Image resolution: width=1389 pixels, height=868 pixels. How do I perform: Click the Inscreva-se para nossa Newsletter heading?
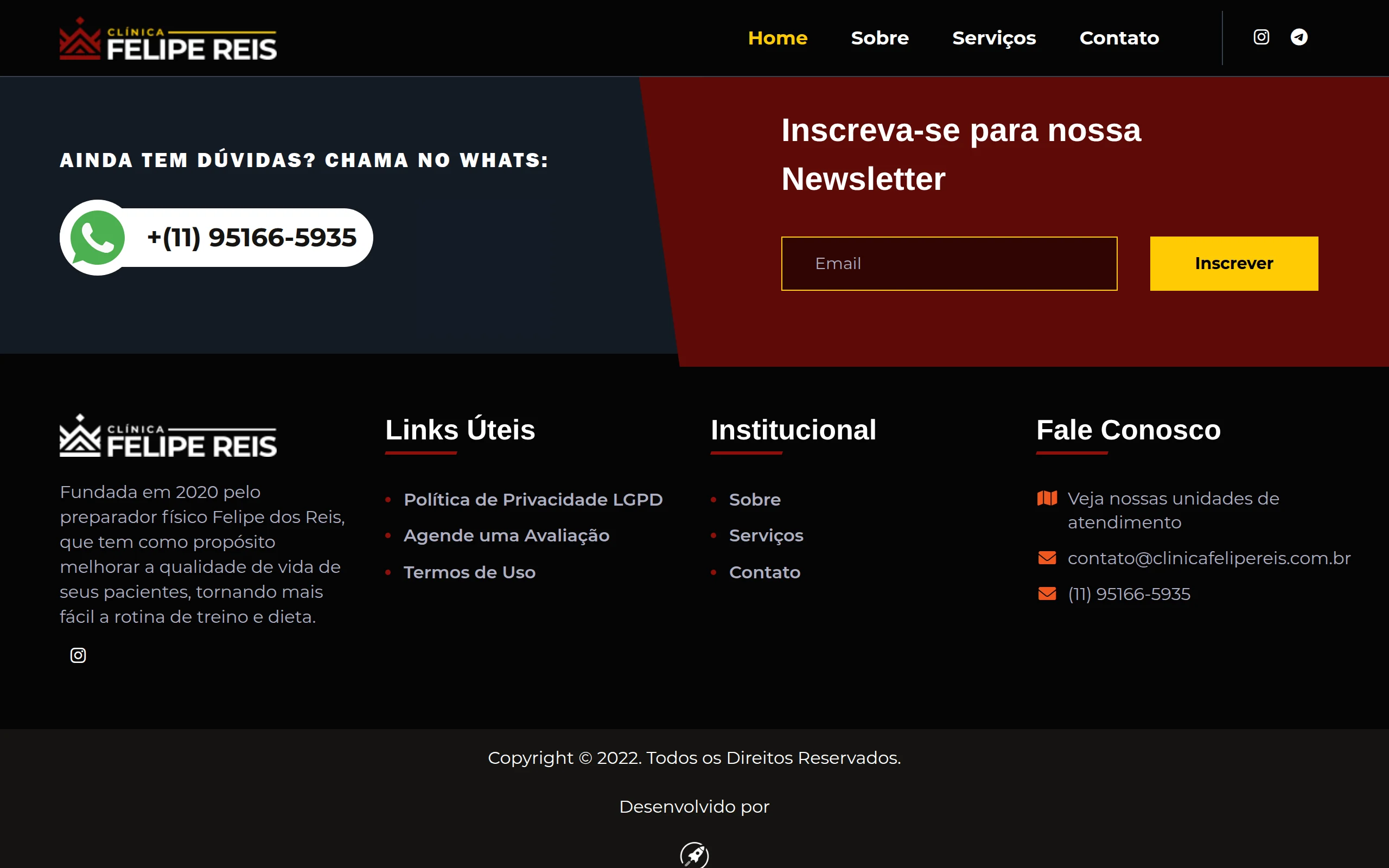pyautogui.click(x=961, y=155)
